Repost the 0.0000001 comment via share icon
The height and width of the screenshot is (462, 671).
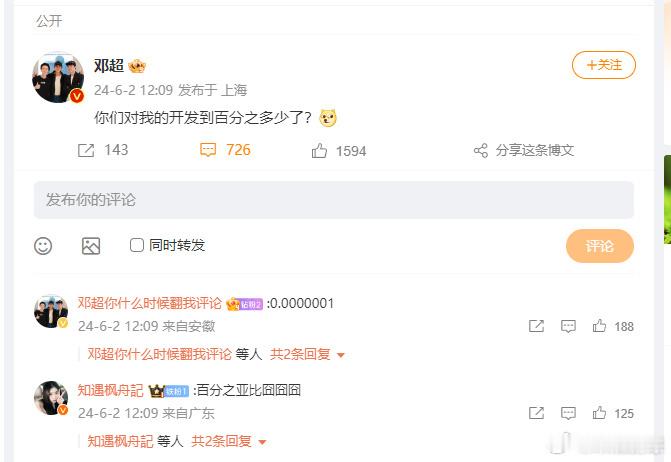[x=536, y=326]
